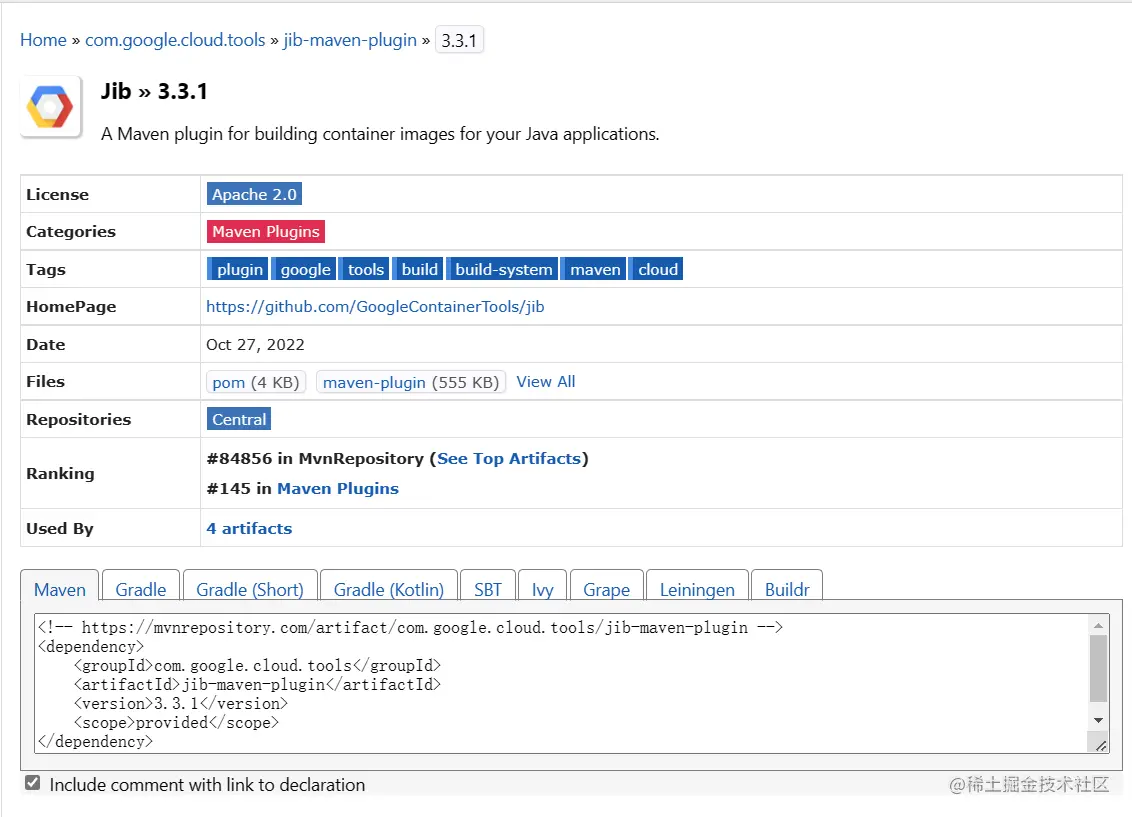
Task: Switch to the Gradle tab
Action: pos(141,587)
